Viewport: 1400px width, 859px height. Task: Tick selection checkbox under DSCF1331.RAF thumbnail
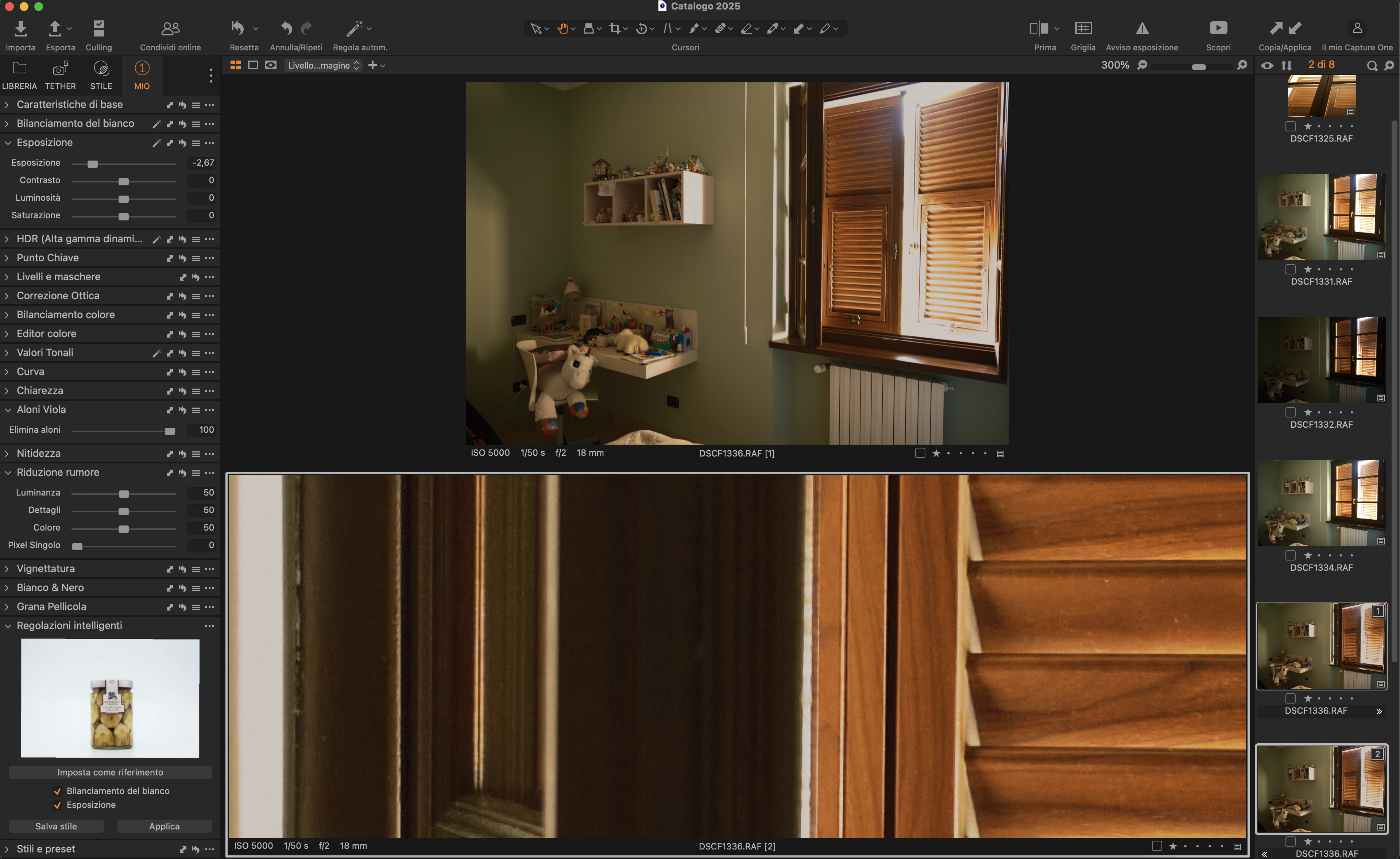click(1290, 269)
